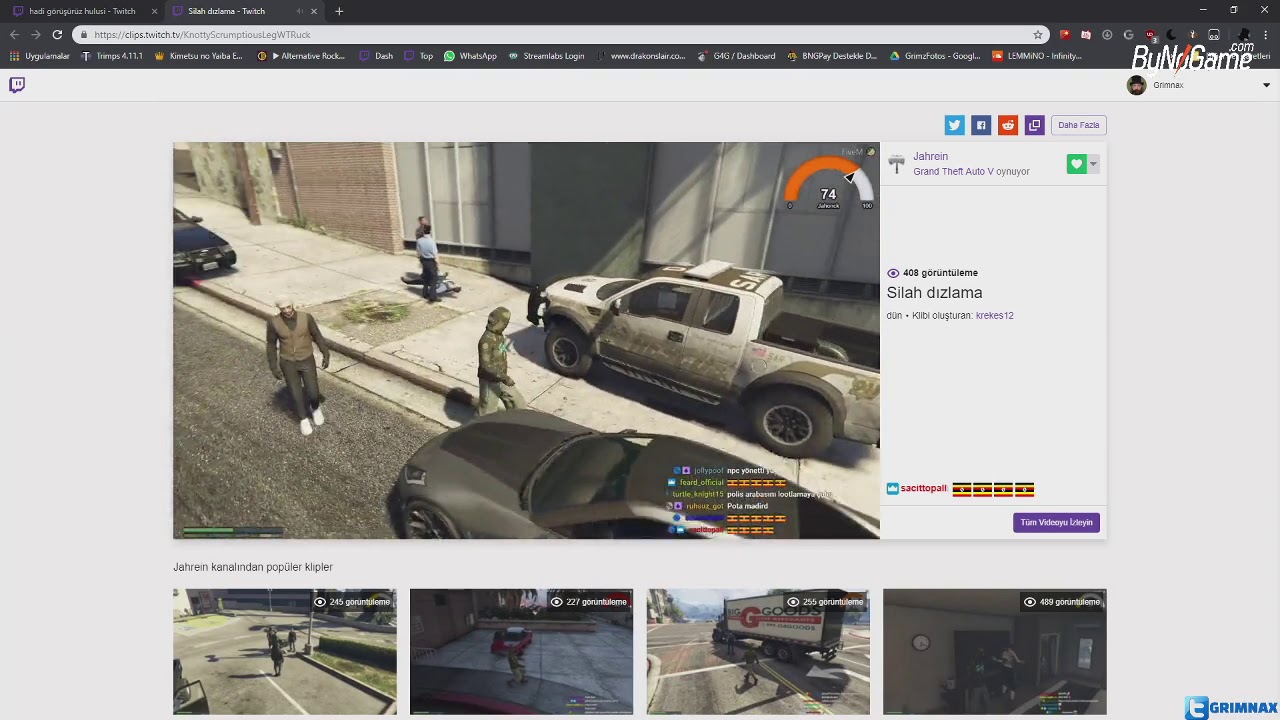Open Trimps 4.11.1 bookmark

pyautogui.click(x=112, y=56)
